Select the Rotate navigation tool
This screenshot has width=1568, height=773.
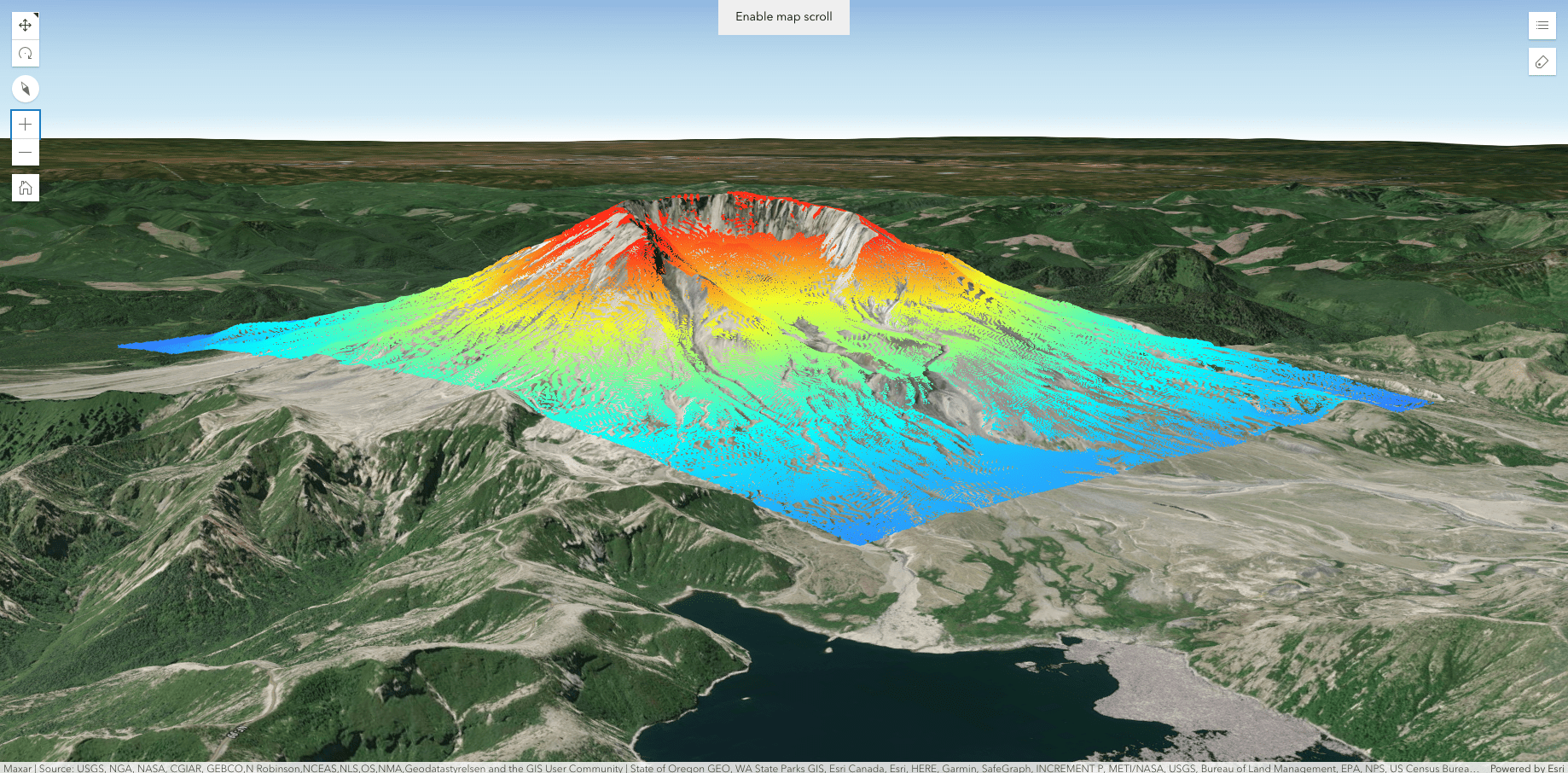click(x=26, y=53)
